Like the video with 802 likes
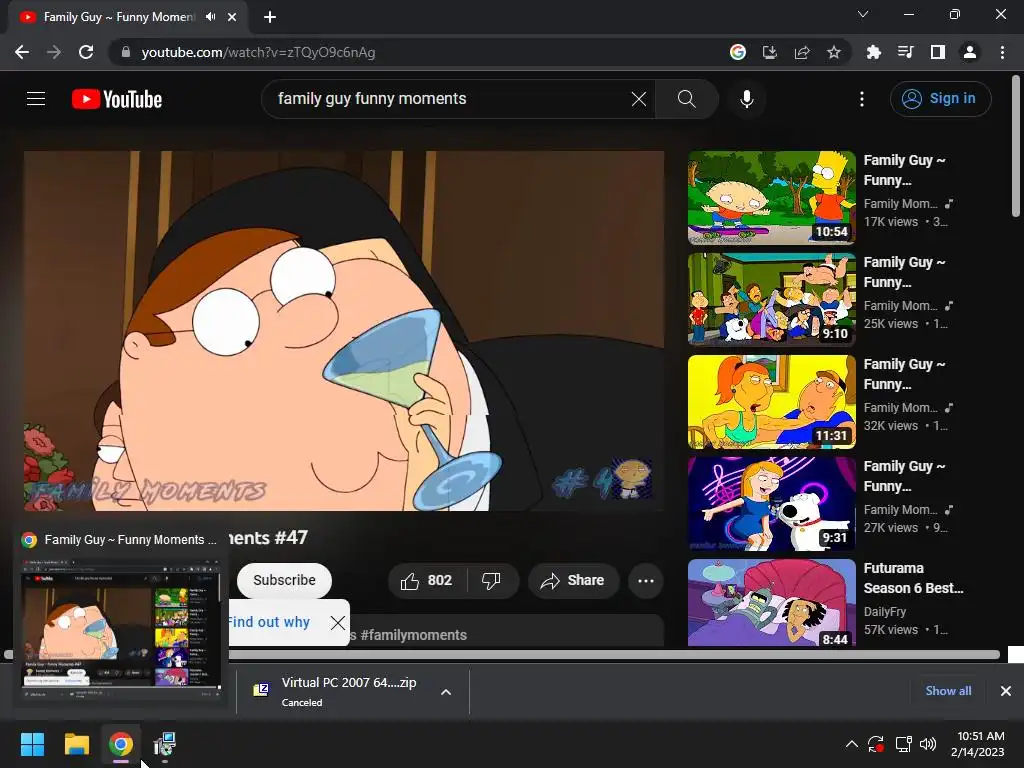The image size is (1024, 768). tap(426, 581)
